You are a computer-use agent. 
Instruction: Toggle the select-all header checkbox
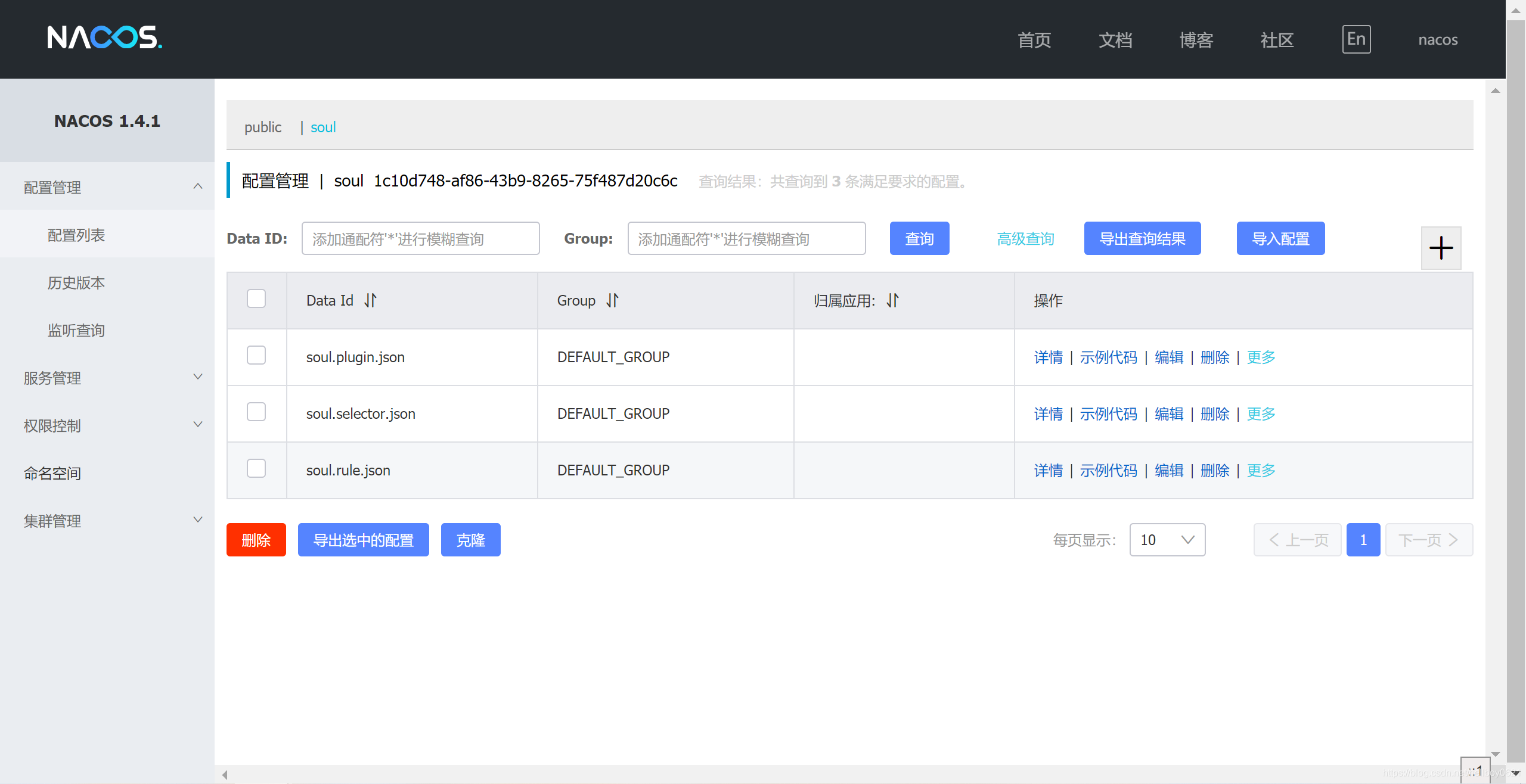(x=256, y=299)
